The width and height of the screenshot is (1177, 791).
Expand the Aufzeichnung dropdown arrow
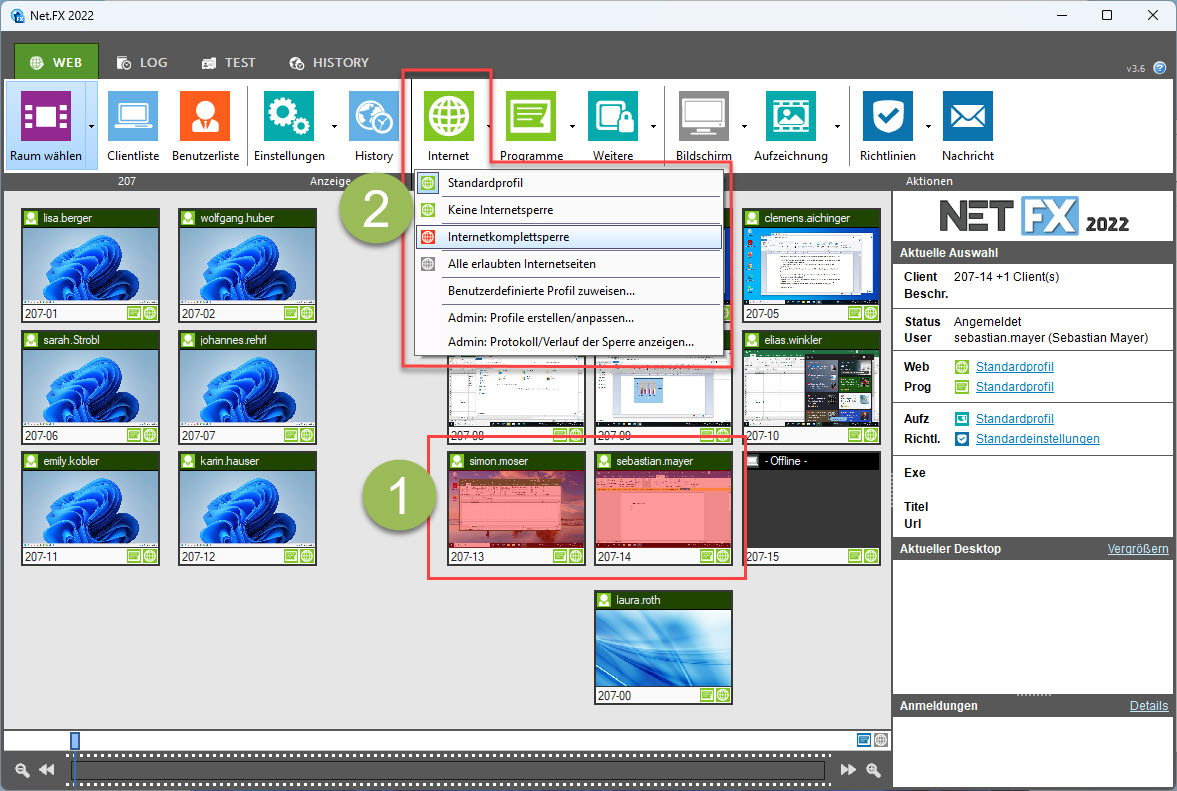[837, 126]
